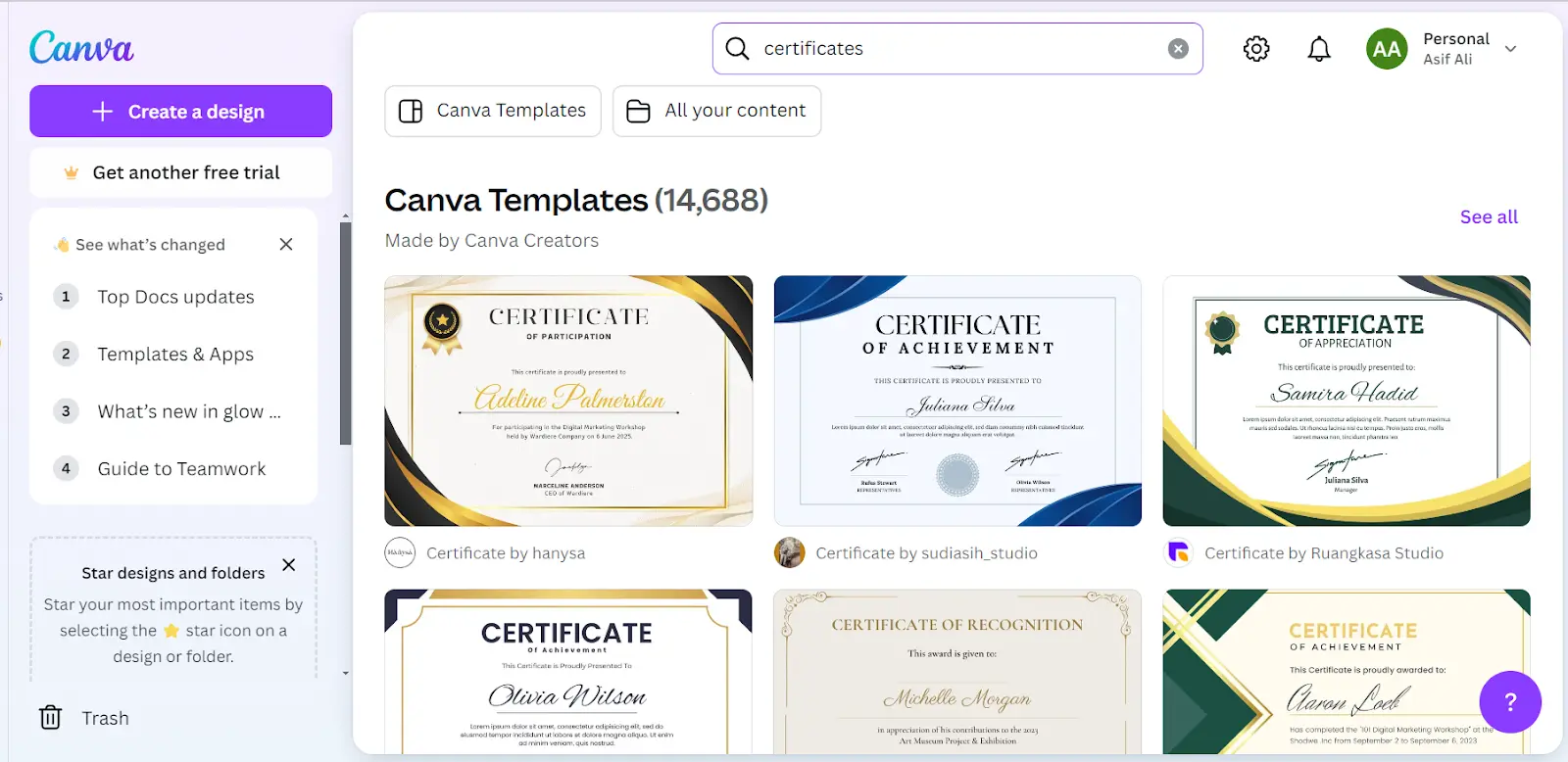Click Certificate by hanysa caption
The width and height of the screenshot is (1568, 762).
point(506,553)
